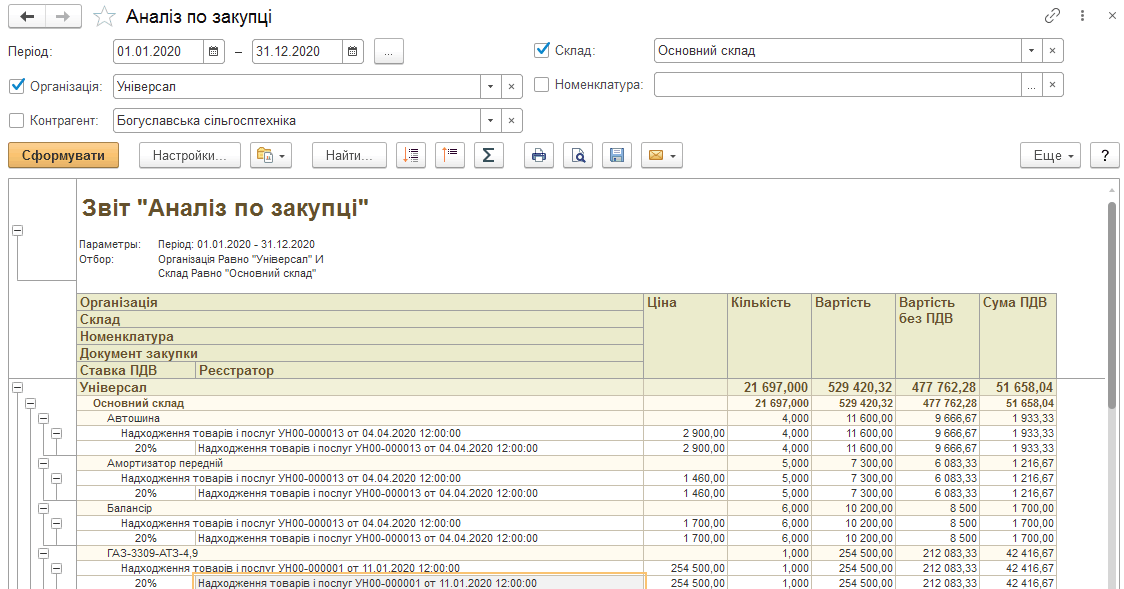The width and height of the screenshot is (1124, 589).
Task: Collapse the Балансір group
Action: coord(43,509)
